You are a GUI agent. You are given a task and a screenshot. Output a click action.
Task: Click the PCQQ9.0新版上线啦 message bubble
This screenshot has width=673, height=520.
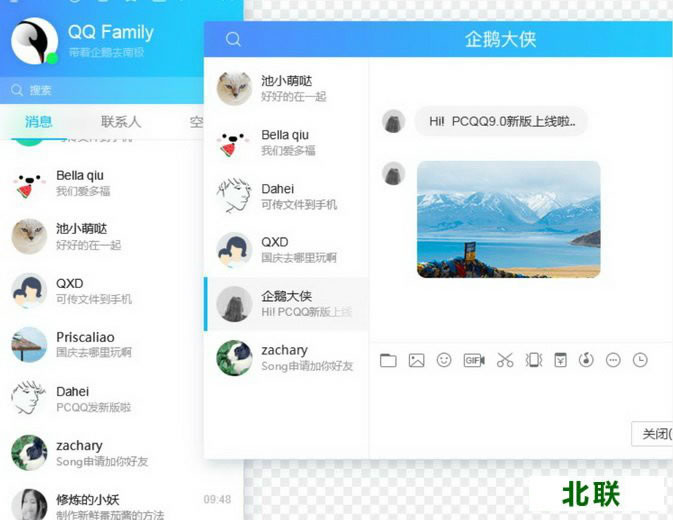[x=501, y=121]
